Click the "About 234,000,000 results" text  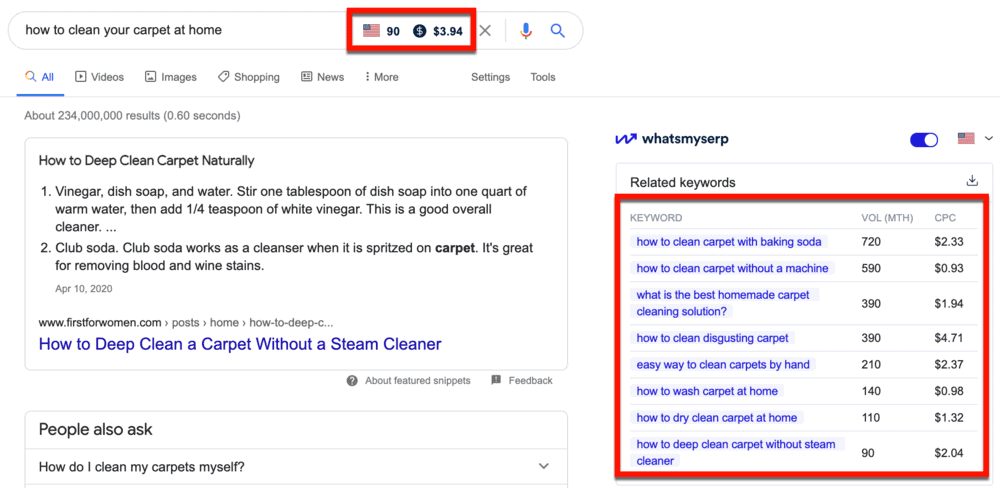pyautogui.click(x=132, y=116)
